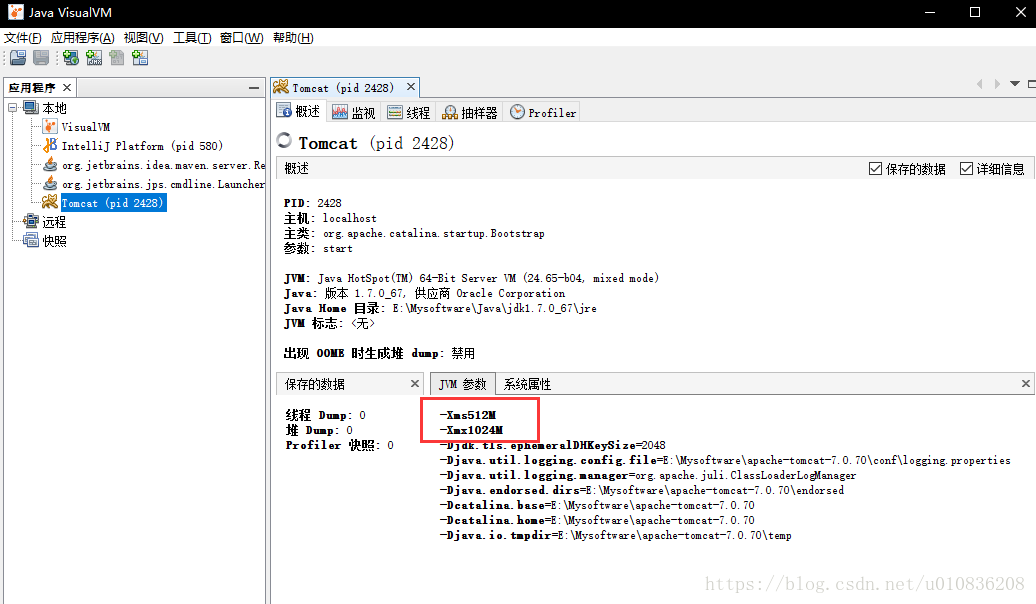The image size is (1036, 604).
Task: Select VisualVM in the applications tree
Action: click(x=86, y=126)
